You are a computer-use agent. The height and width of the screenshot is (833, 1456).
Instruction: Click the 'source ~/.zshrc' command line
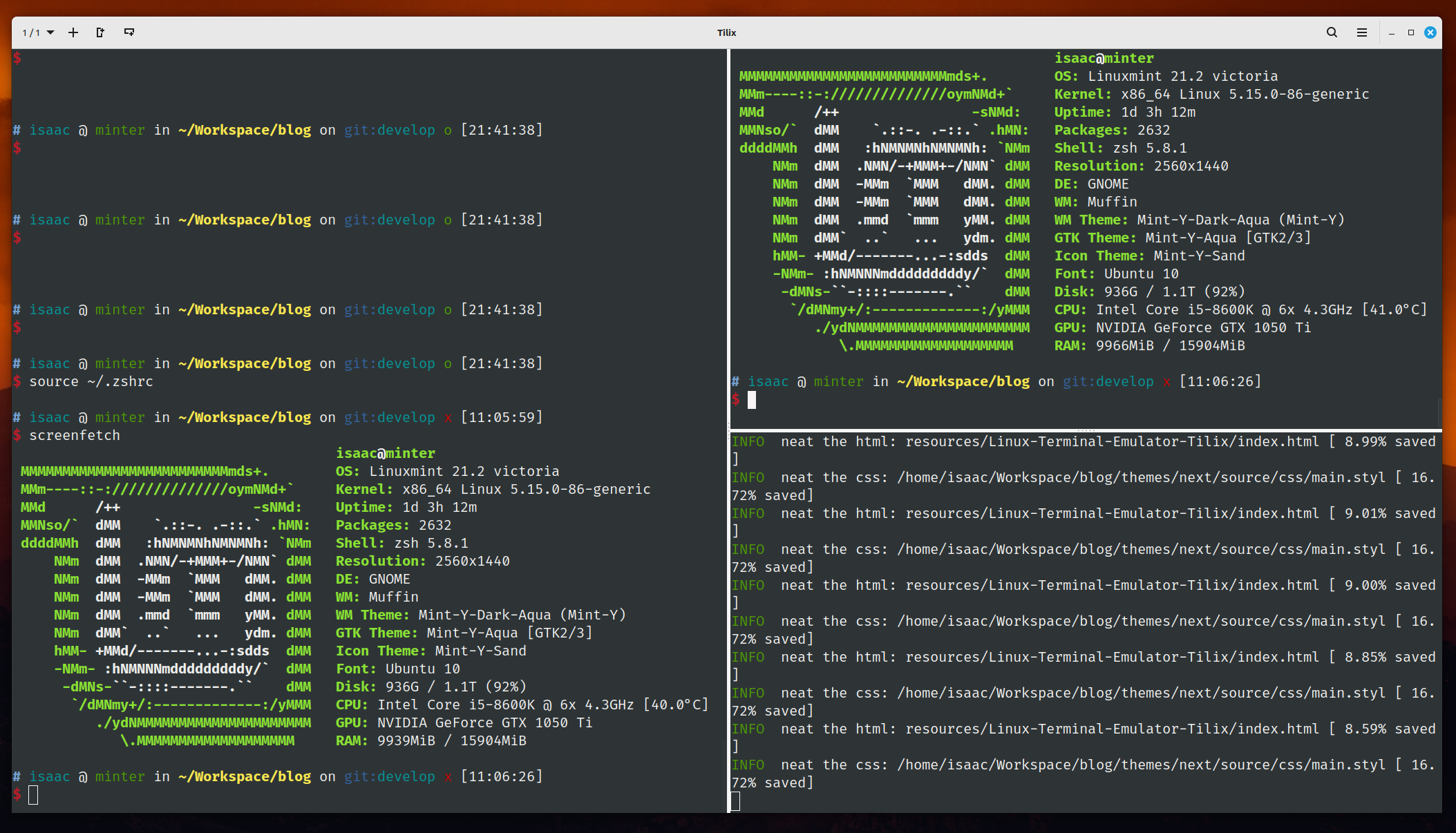pyautogui.click(x=91, y=382)
